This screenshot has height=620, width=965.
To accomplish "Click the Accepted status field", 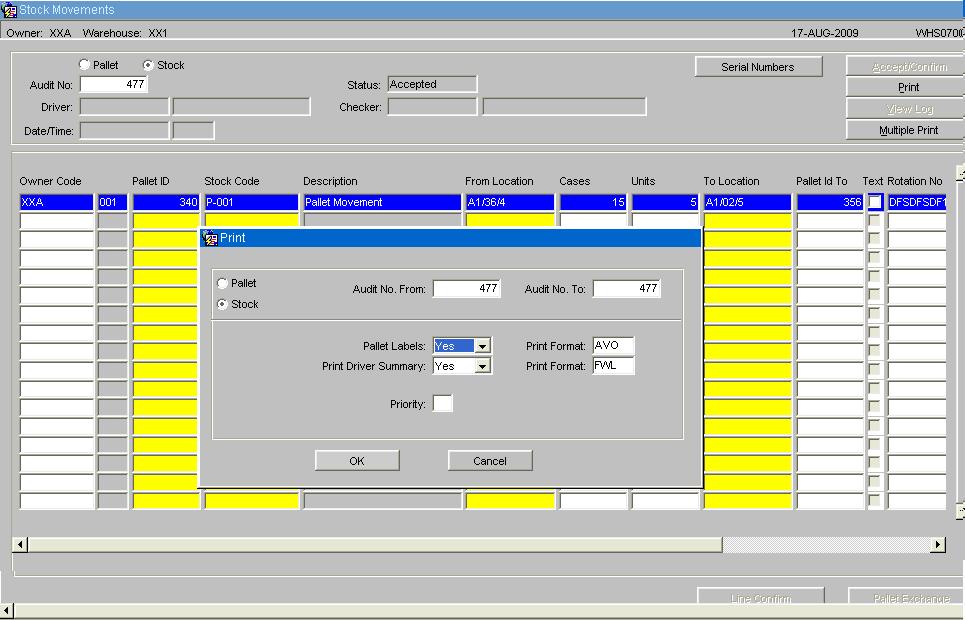I will click(x=432, y=84).
